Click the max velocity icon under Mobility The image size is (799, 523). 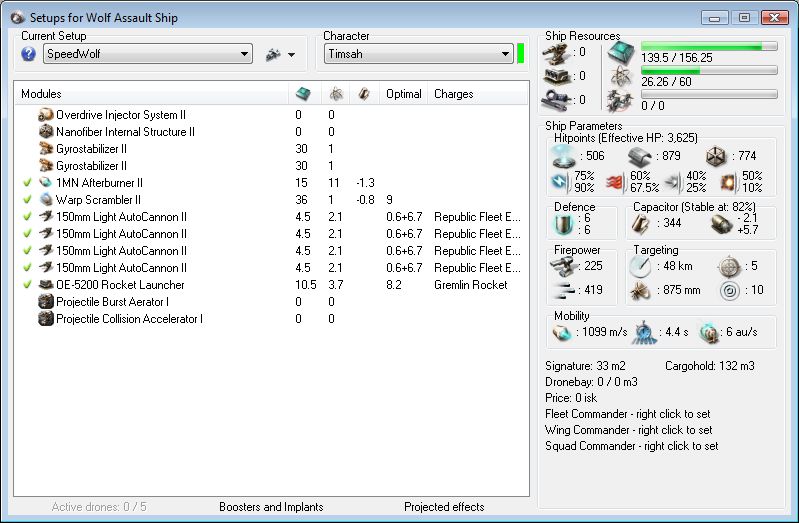pos(562,332)
